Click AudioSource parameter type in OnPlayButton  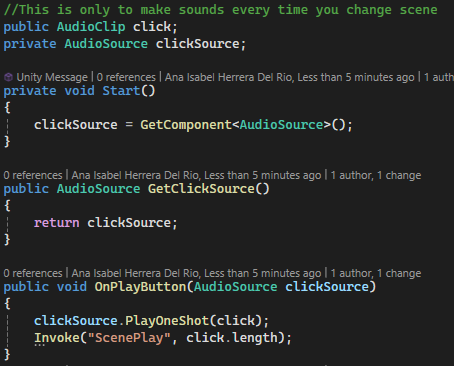235,287
